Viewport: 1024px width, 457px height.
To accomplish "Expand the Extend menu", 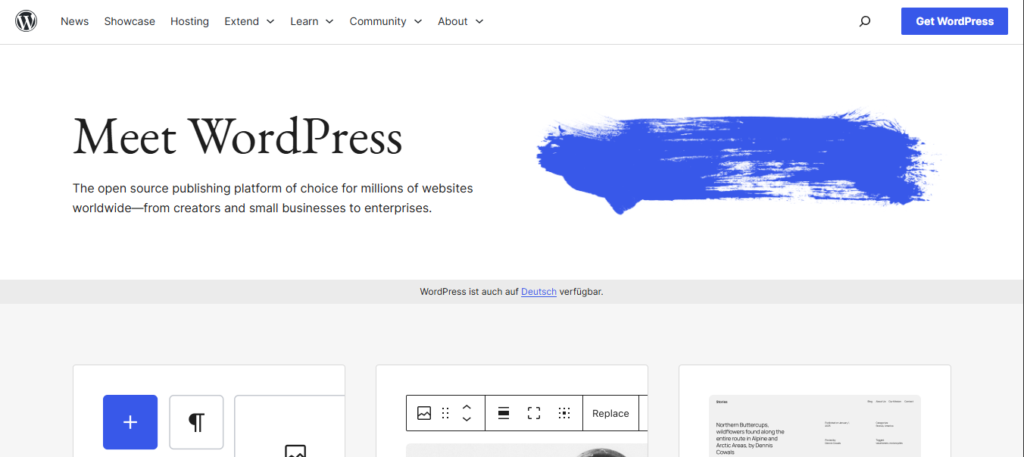I will 249,22.
